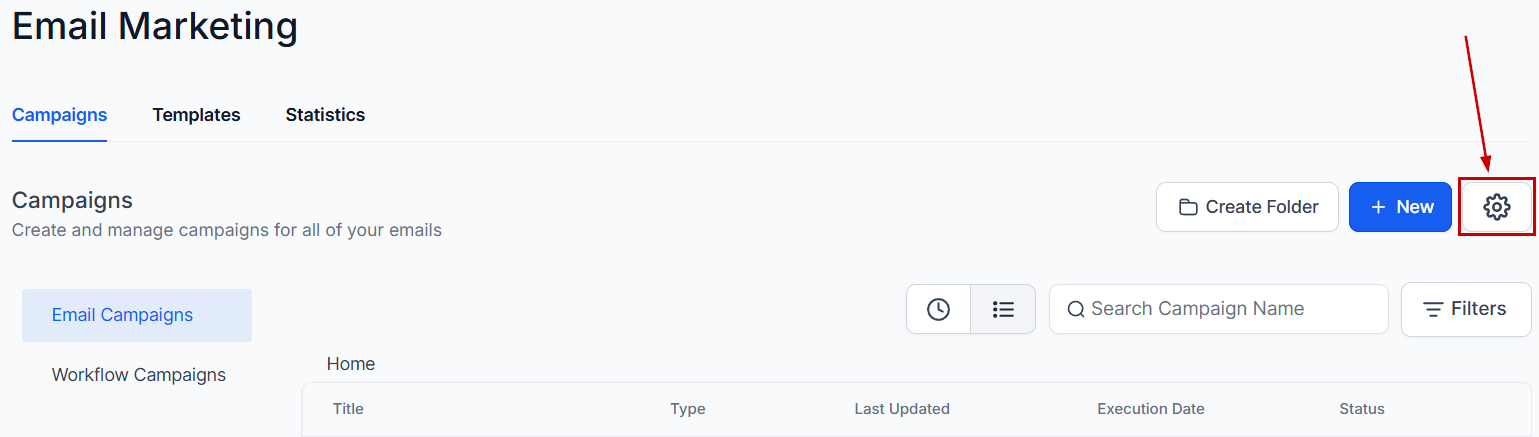1539x437 pixels.
Task: Sort by the Status column header
Action: click(x=1362, y=409)
